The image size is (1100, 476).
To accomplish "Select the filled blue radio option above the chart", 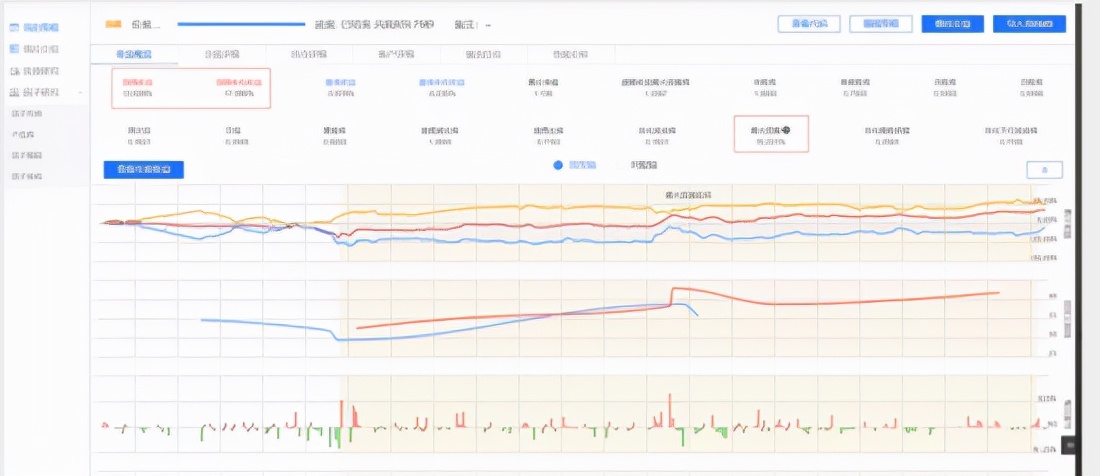I will click(x=558, y=165).
